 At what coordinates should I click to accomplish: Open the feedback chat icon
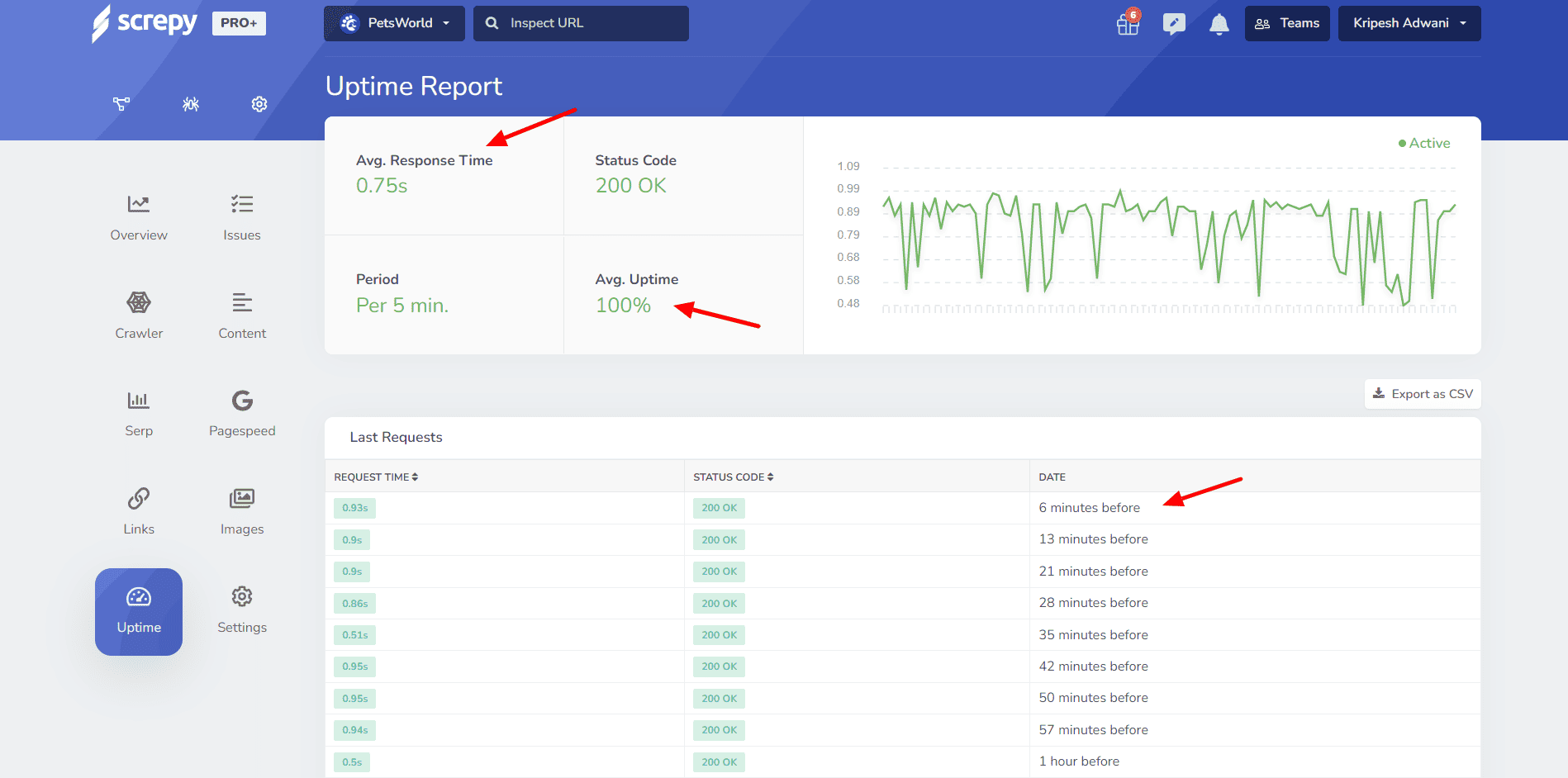click(1173, 23)
